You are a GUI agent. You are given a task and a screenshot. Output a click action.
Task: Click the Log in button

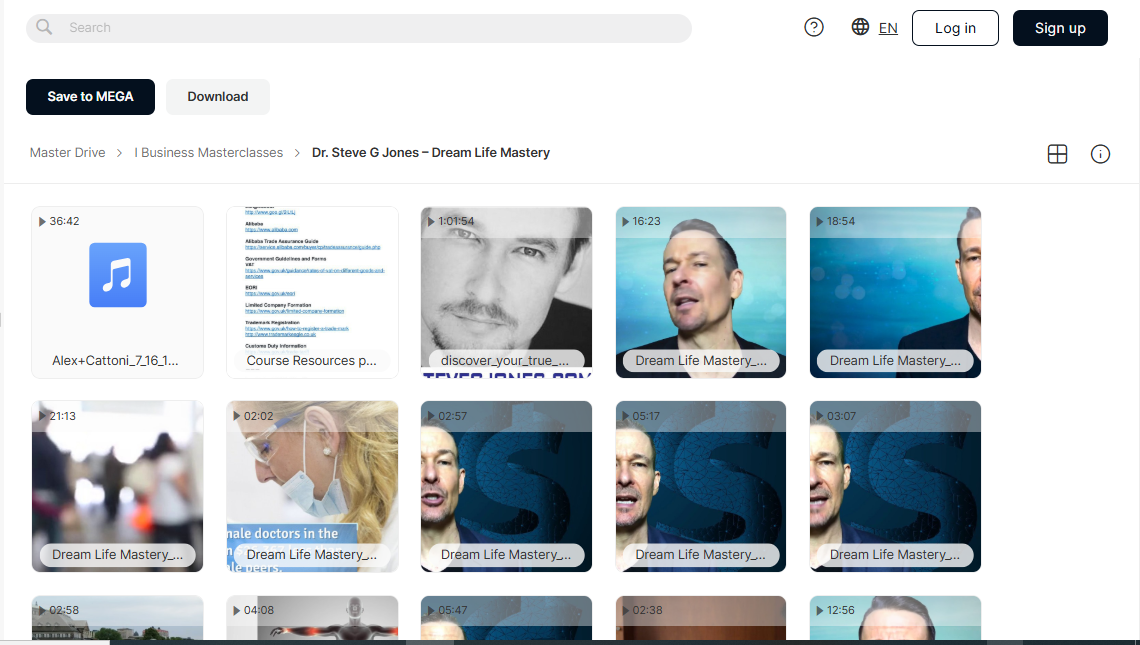(x=955, y=28)
